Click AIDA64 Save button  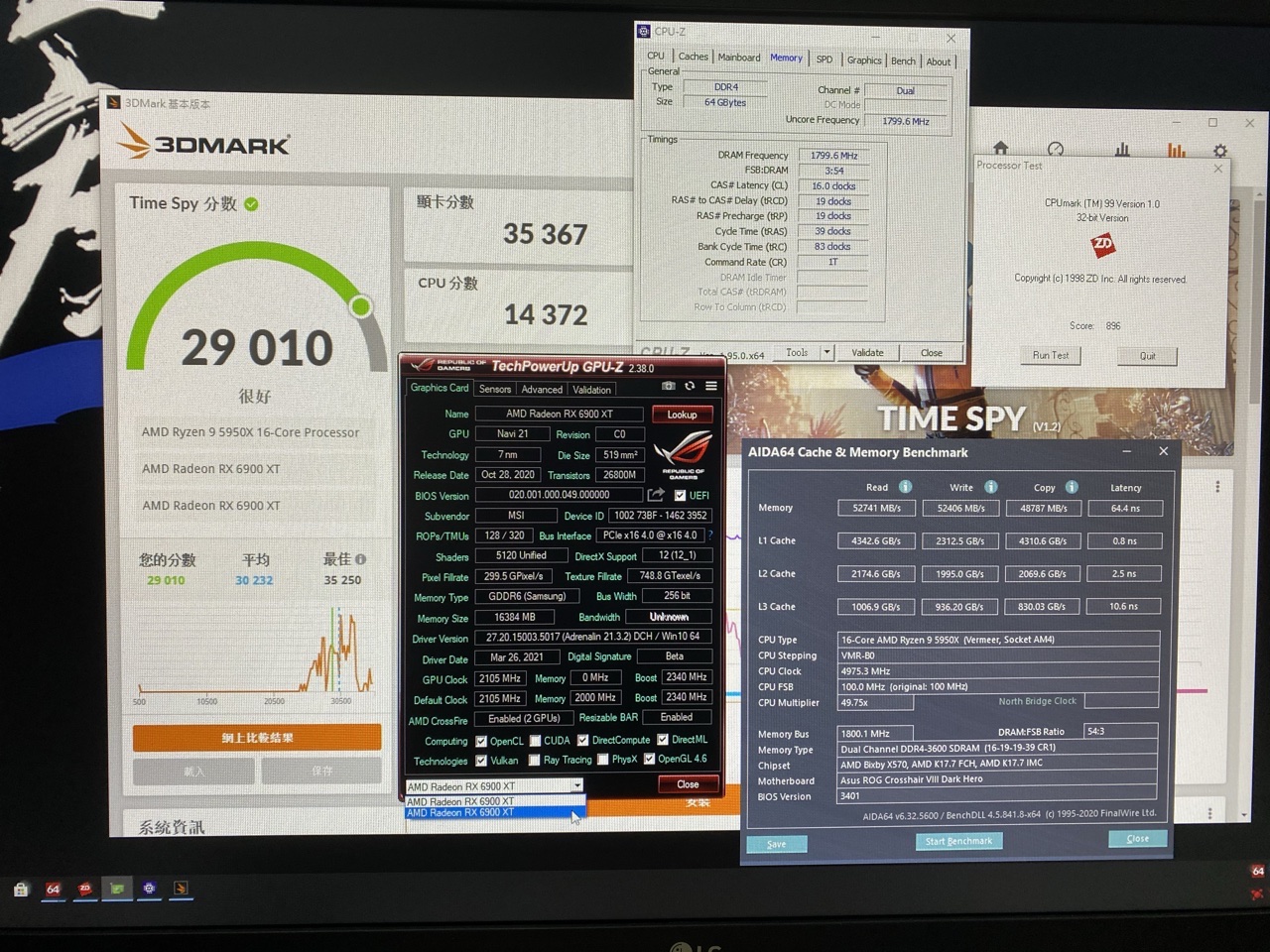(x=776, y=844)
